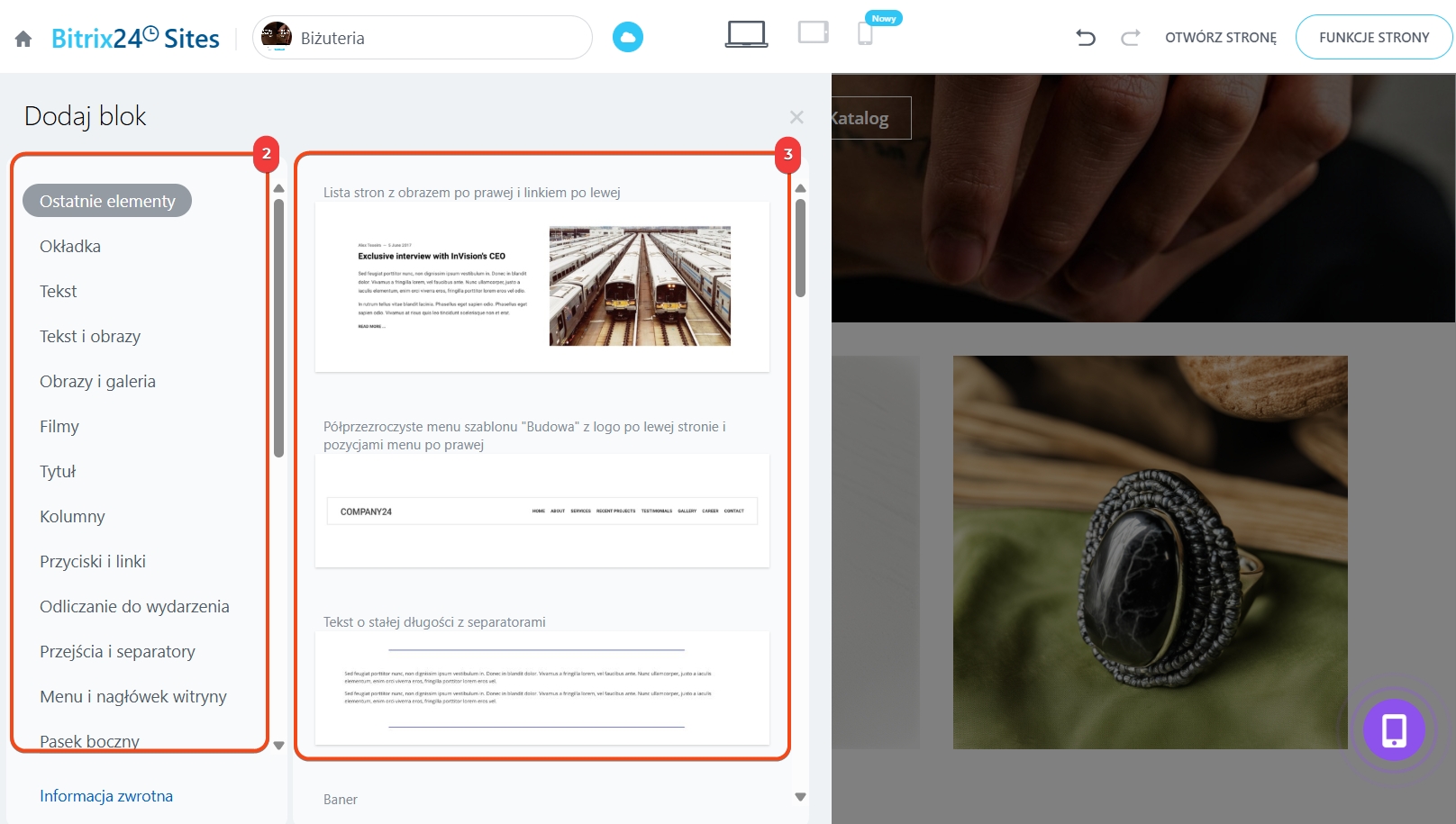Click 'Tekst o stałej długości' block title

tap(434, 622)
